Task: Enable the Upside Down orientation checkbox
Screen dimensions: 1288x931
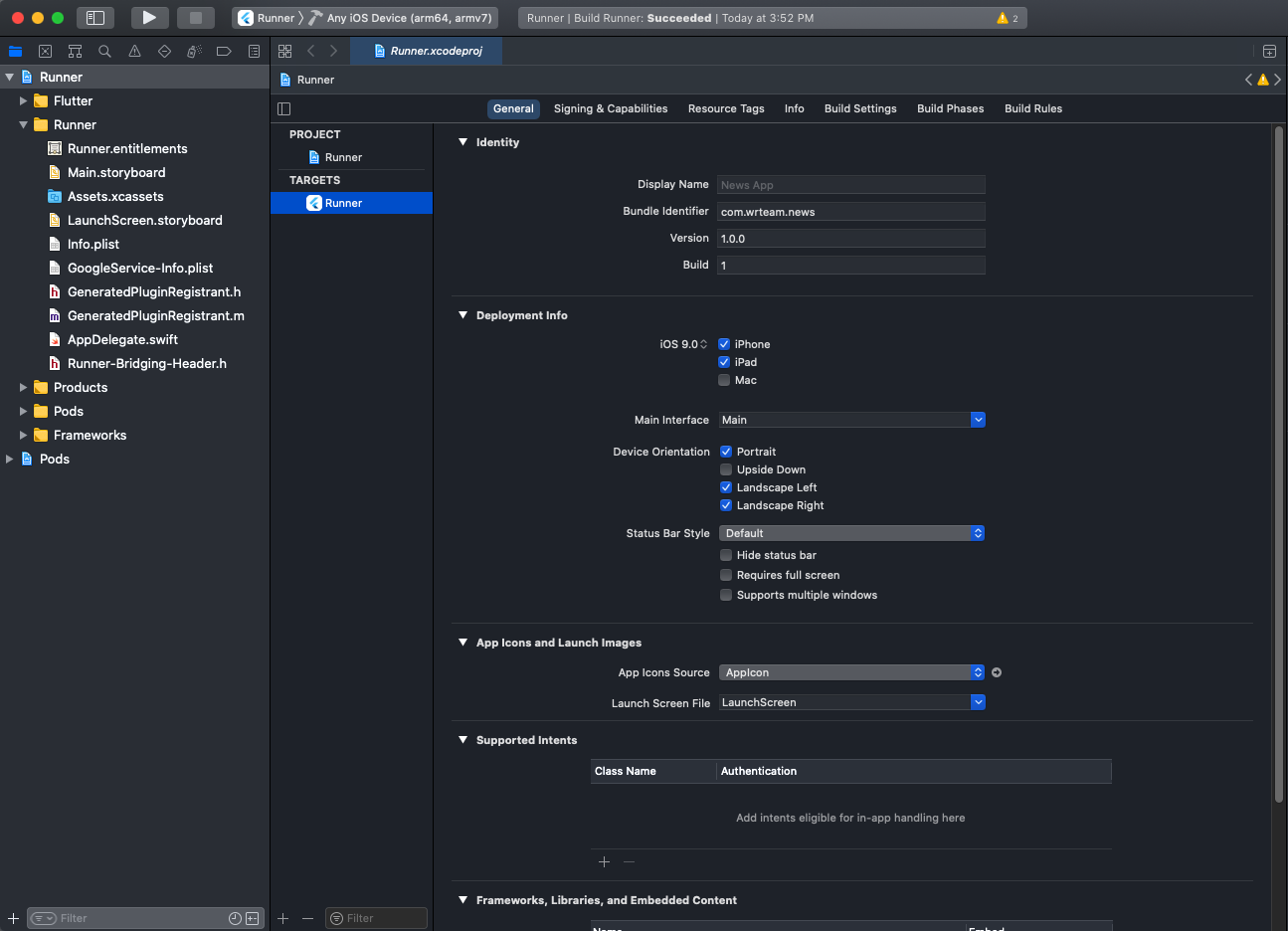Action: coord(726,469)
